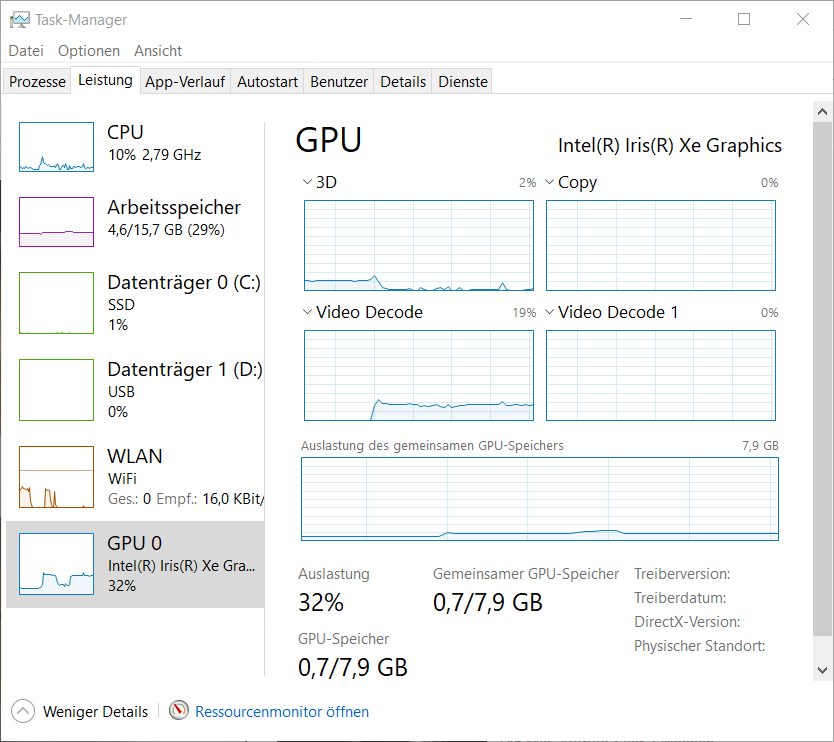Click the Weniger Details collapse arrow icon
The image size is (834, 742).
click(x=22, y=711)
